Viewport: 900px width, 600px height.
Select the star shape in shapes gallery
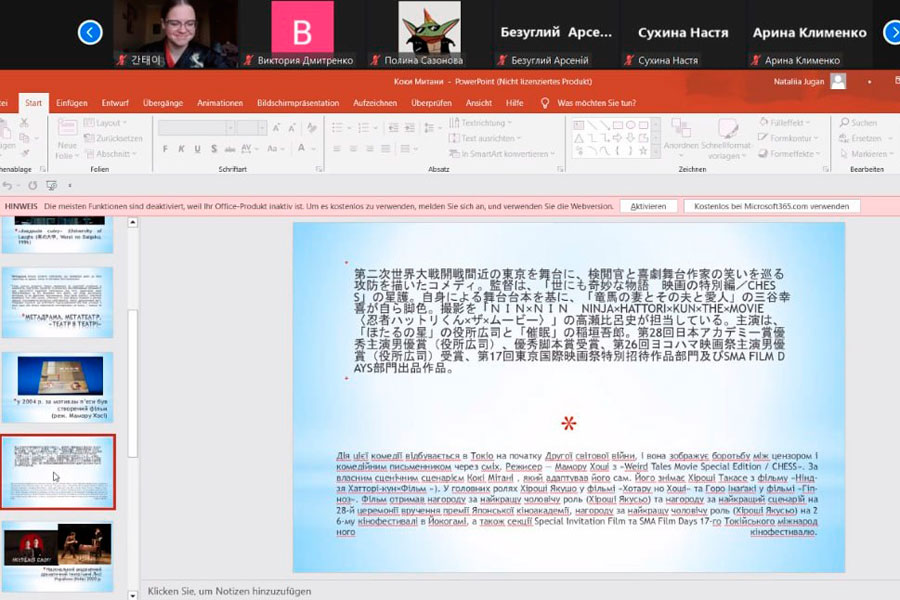(x=643, y=151)
